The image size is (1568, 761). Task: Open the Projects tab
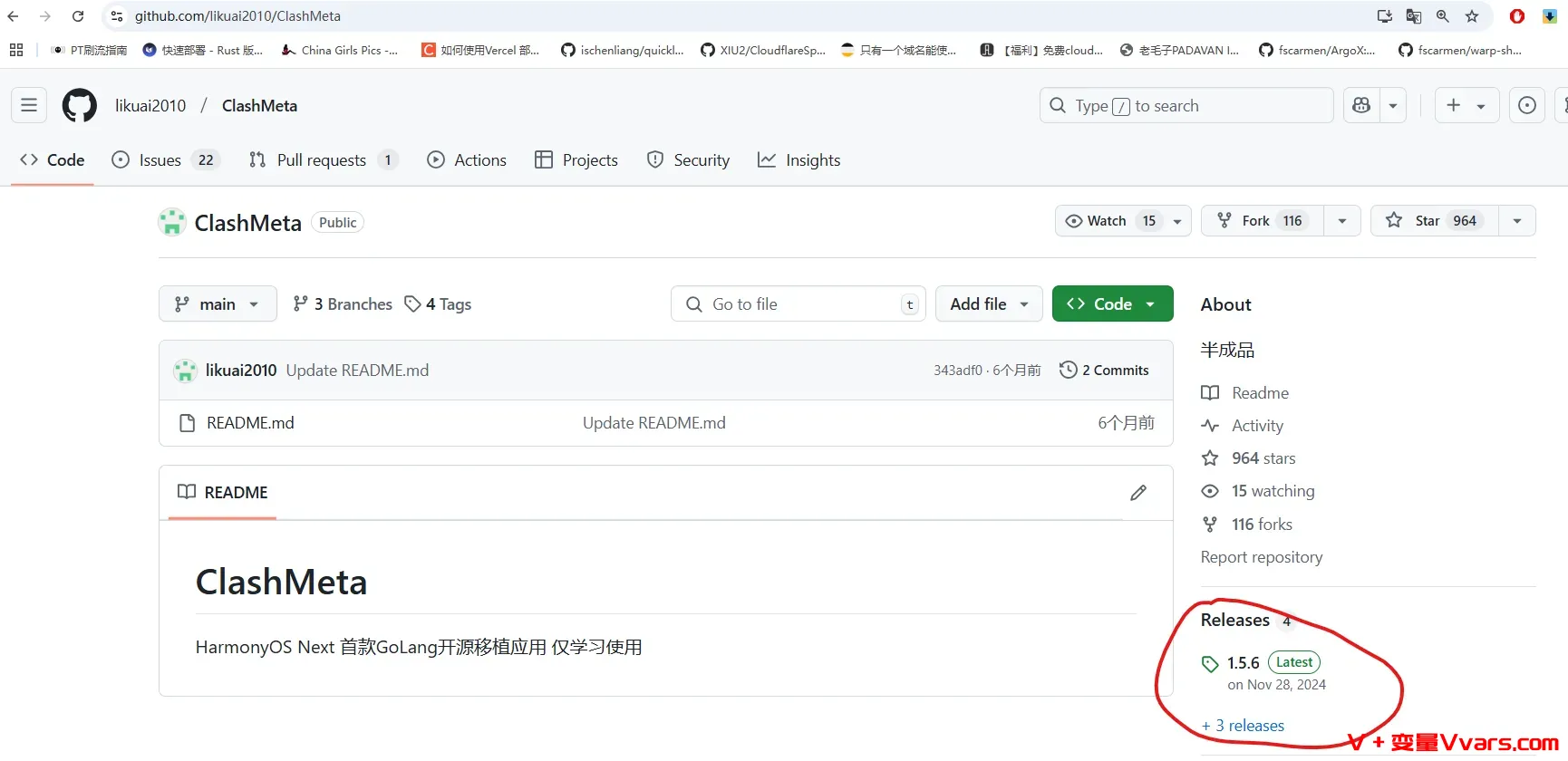click(576, 160)
